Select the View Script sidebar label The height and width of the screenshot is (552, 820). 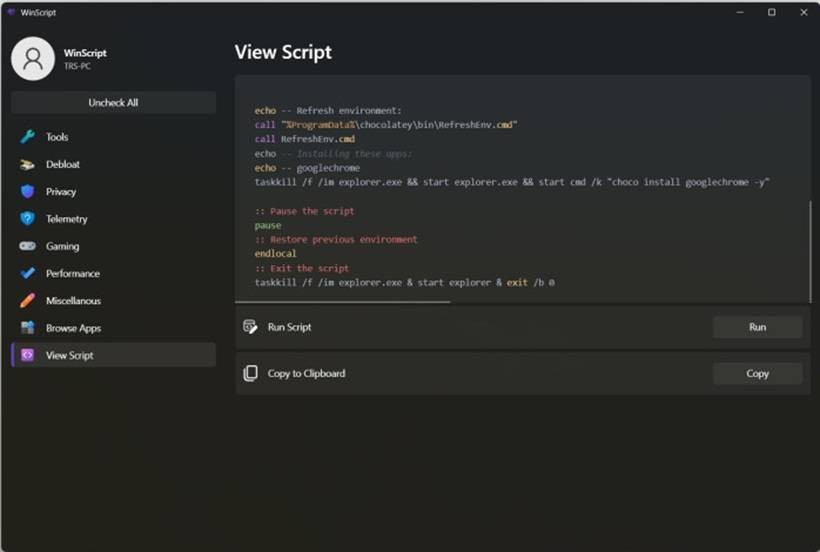pyautogui.click(x=70, y=355)
